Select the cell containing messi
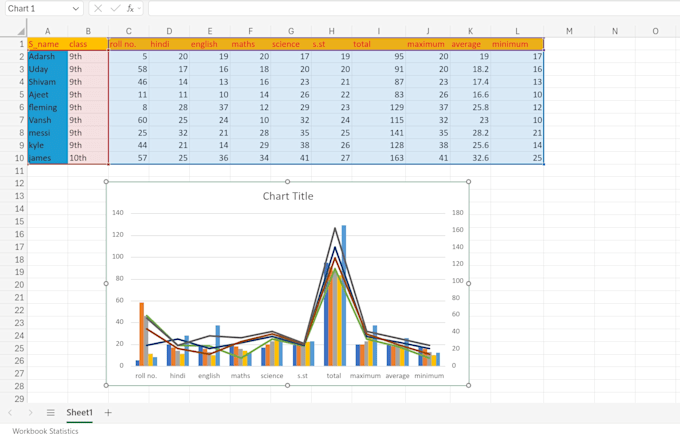The height and width of the screenshot is (437, 680). click(47, 133)
